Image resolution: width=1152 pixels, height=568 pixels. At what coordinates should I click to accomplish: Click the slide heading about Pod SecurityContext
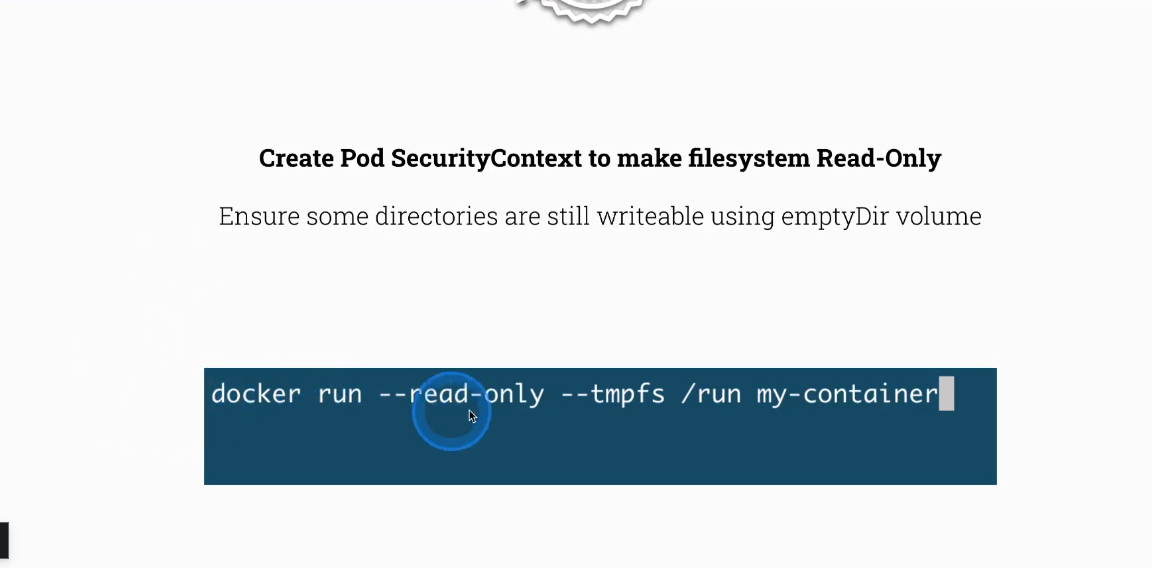600,158
